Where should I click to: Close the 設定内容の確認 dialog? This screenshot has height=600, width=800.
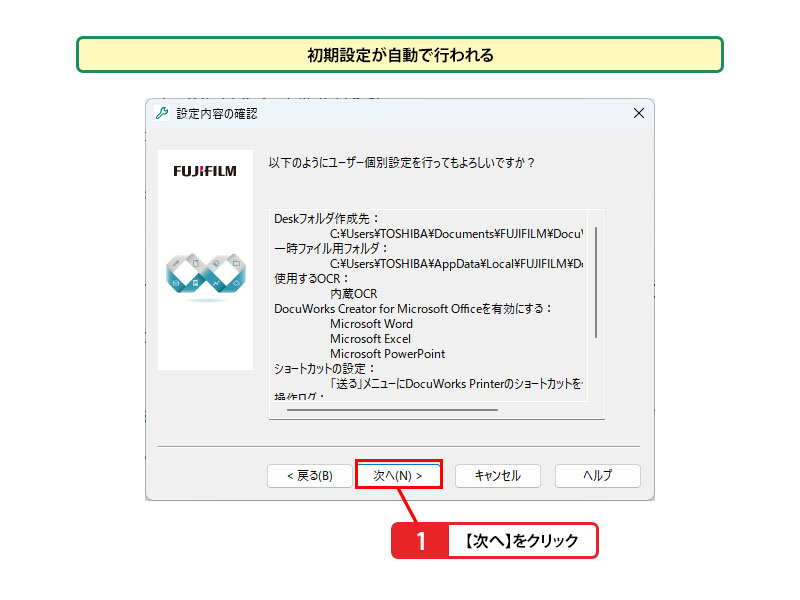pyautogui.click(x=639, y=113)
